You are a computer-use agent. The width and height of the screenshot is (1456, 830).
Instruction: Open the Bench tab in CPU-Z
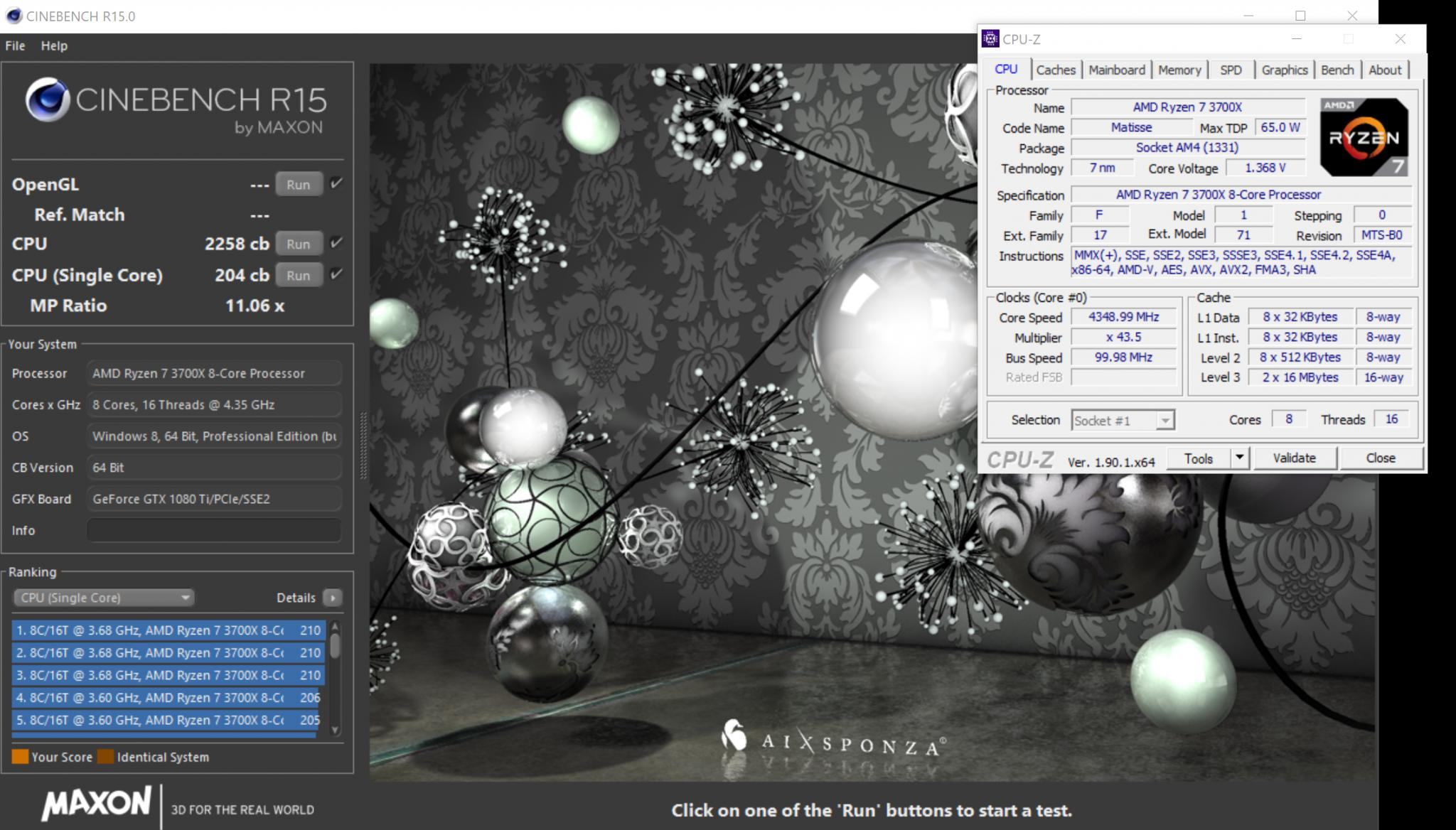tap(1337, 70)
